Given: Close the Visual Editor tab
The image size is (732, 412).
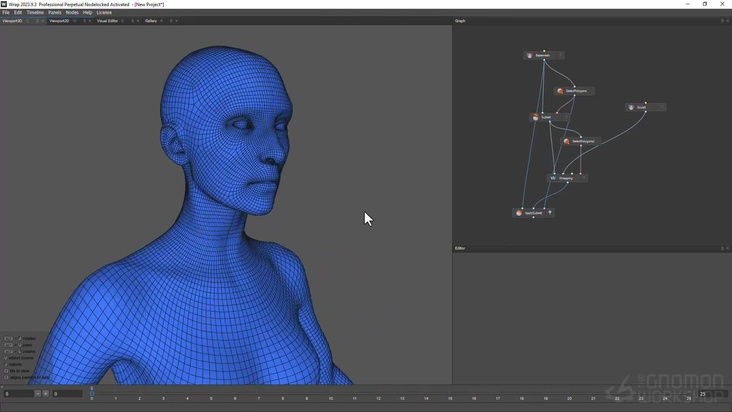Looking at the screenshot, I should [138, 21].
